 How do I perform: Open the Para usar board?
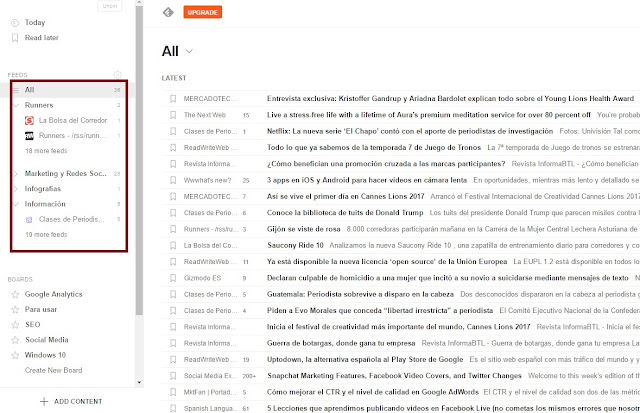(41, 309)
